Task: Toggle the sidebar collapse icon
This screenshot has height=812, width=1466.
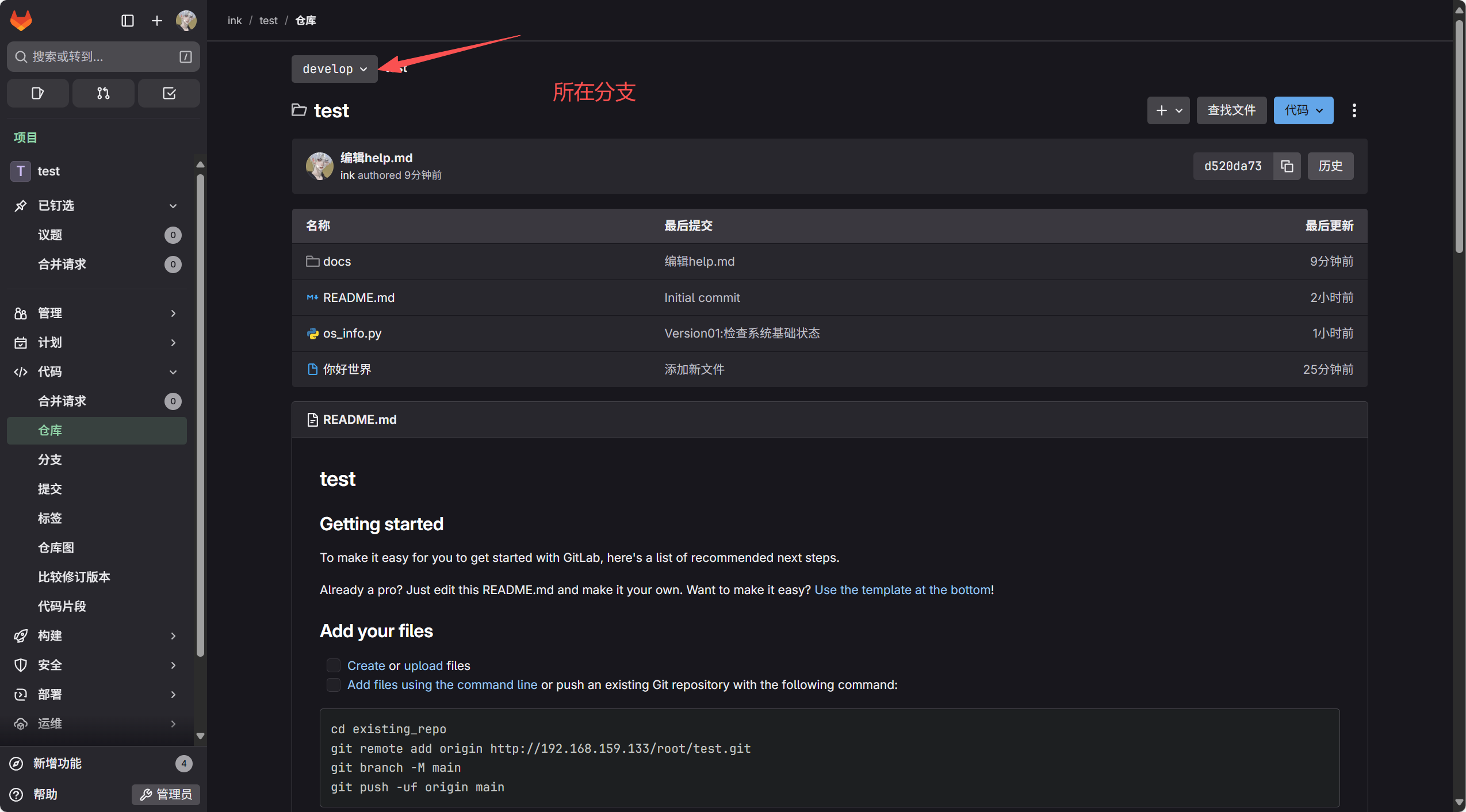Action: pos(128,21)
